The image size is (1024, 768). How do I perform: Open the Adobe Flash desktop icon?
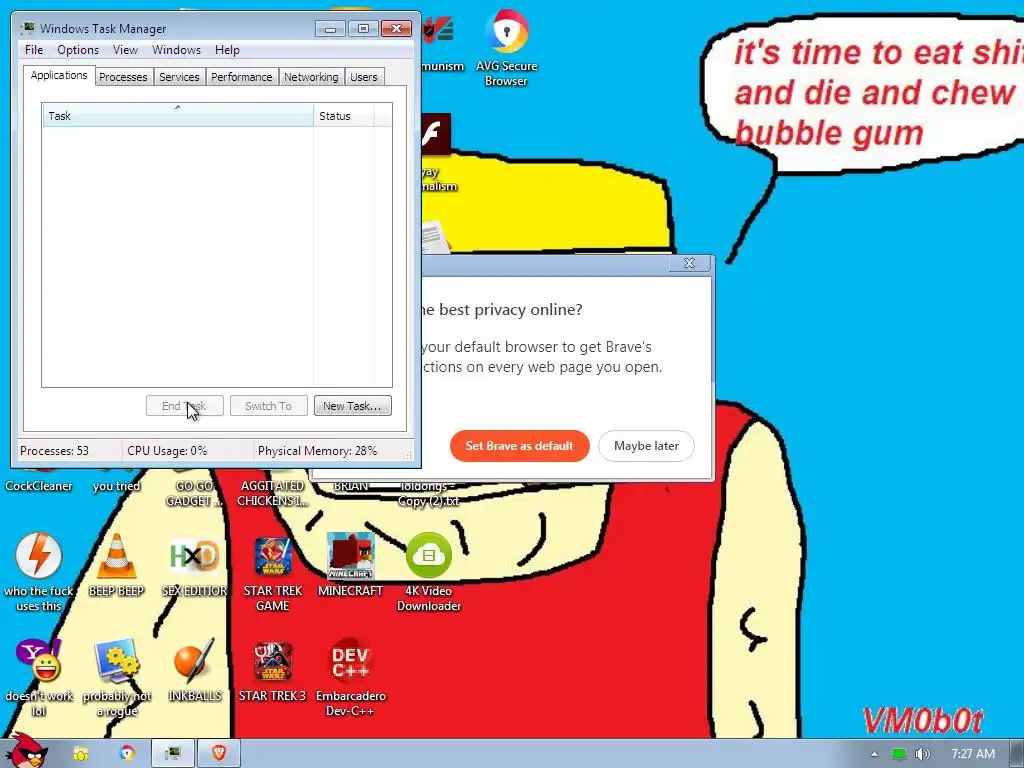(x=436, y=134)
